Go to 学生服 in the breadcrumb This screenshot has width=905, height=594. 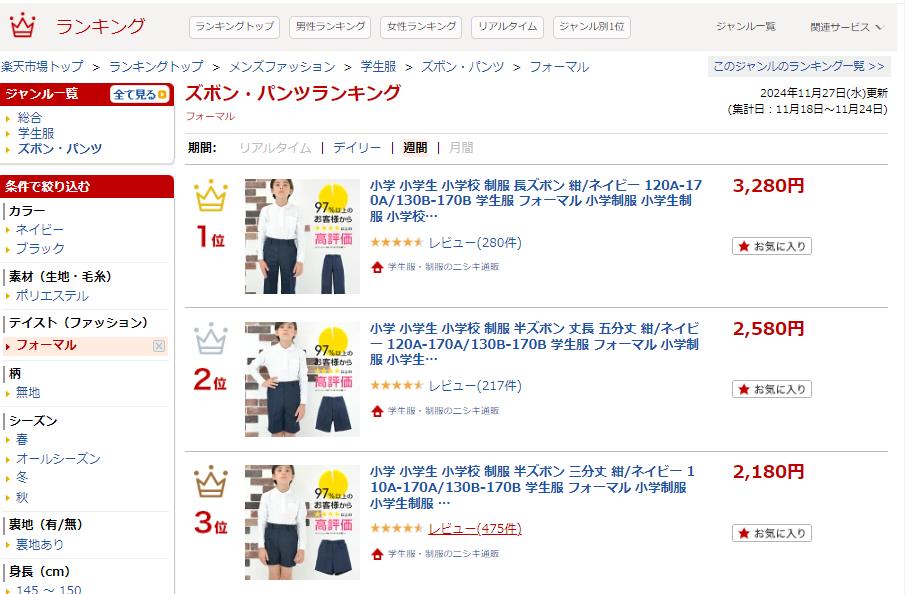coord(378,67)
